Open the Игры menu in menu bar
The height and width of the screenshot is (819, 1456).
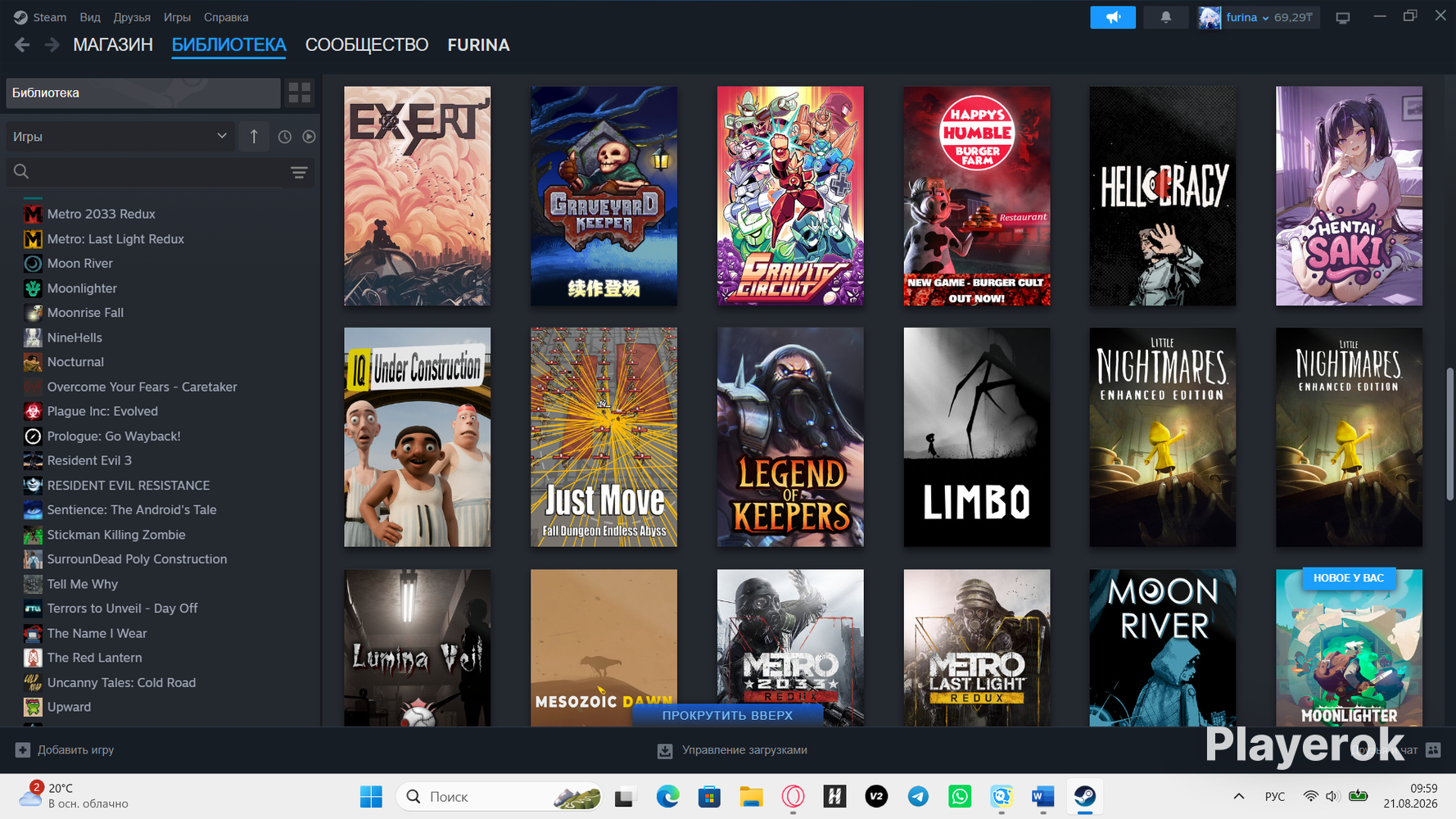pos(177,17)
